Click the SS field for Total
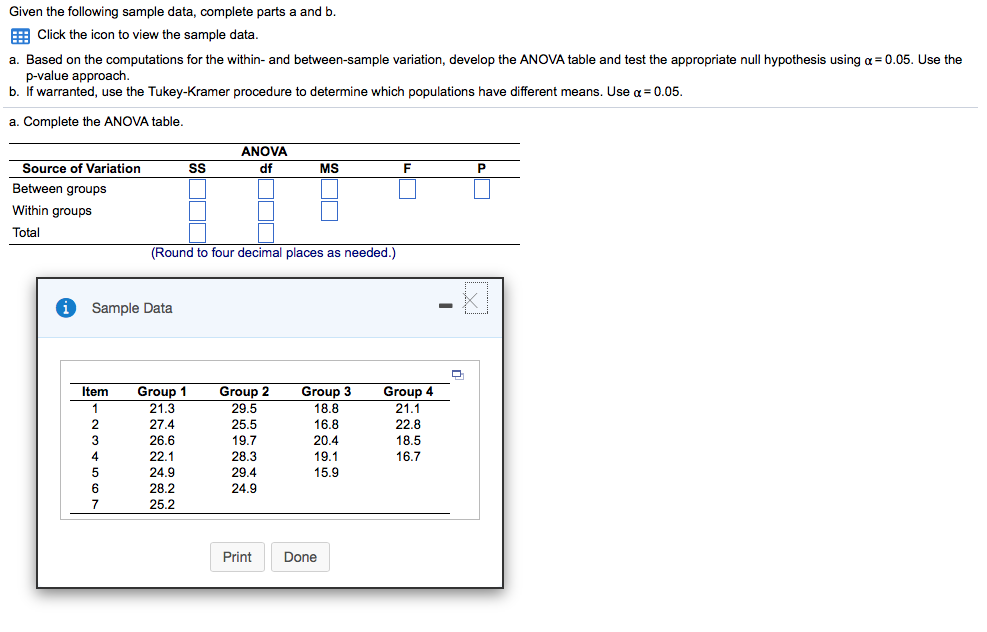 197,232
